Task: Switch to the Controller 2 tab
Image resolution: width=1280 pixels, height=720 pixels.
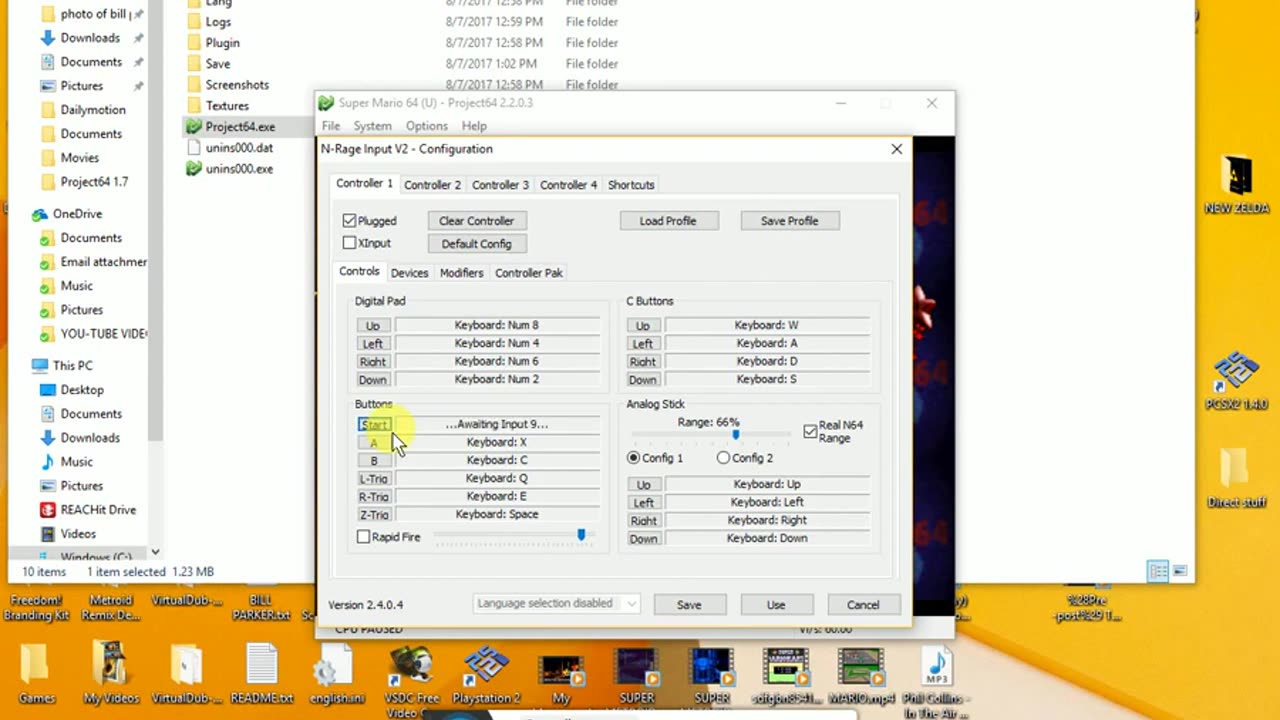Action: tap(432, 185)
